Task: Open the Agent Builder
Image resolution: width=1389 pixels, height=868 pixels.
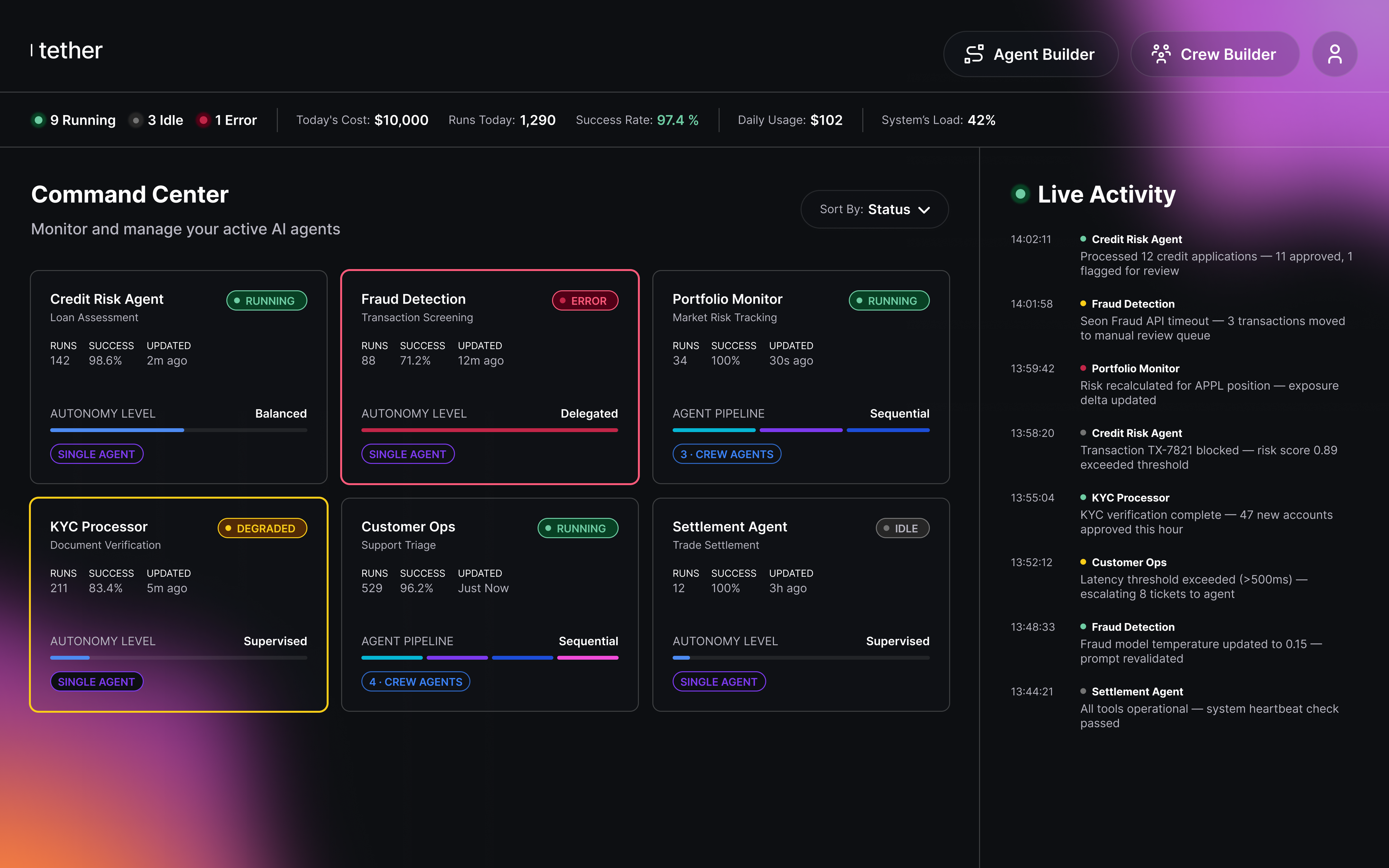Action: 1030,54
